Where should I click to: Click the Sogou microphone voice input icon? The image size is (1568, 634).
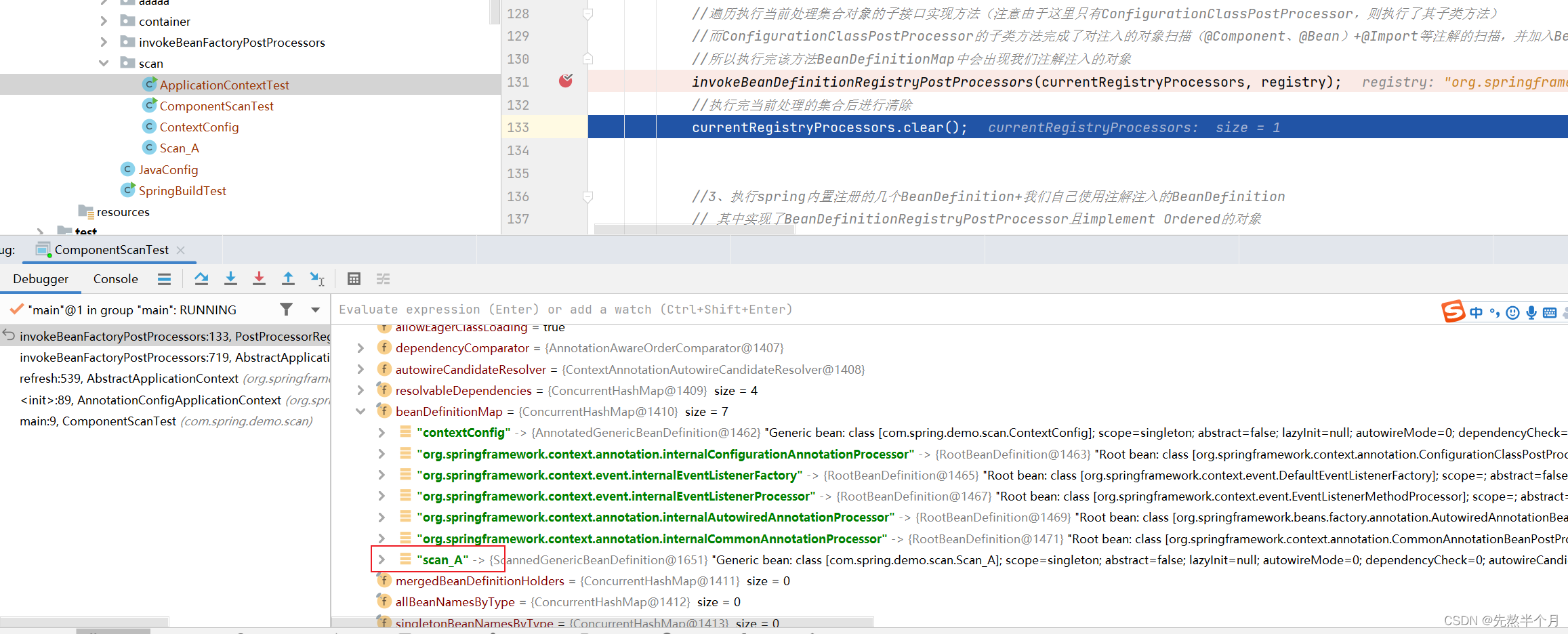[x=1531, y=312]
